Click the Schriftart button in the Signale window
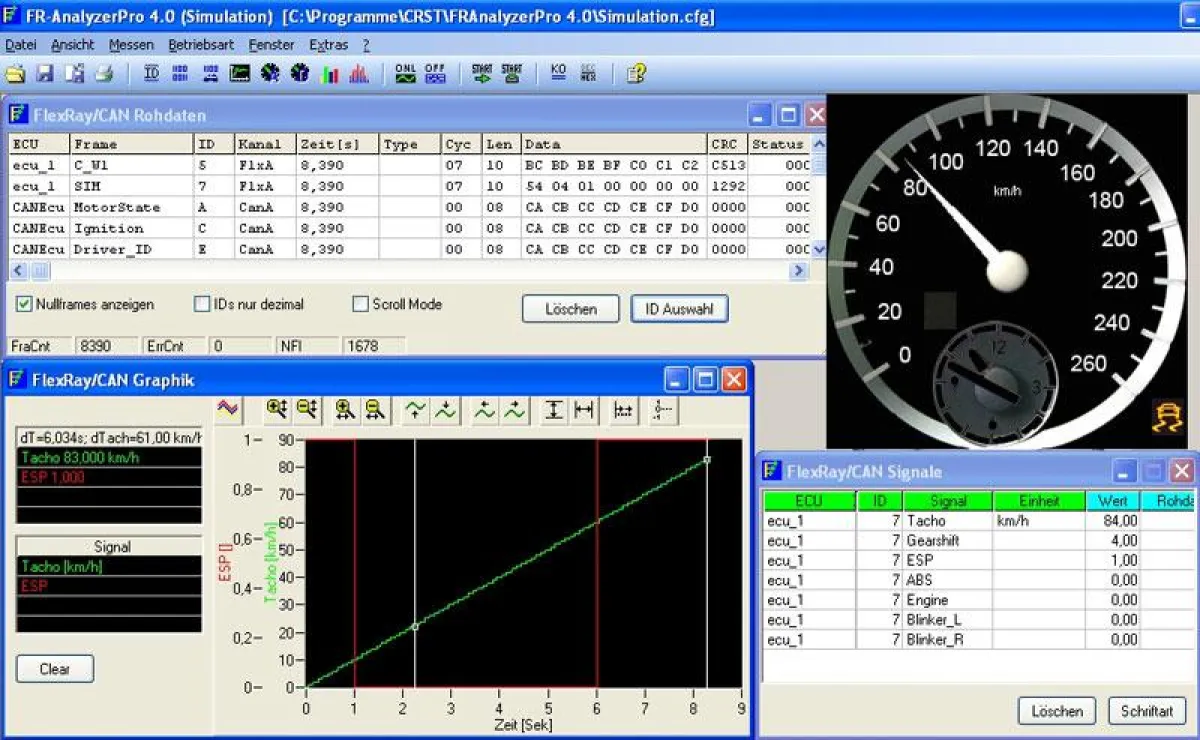Screen dimensions: 1200x740 click(1147, 711)
